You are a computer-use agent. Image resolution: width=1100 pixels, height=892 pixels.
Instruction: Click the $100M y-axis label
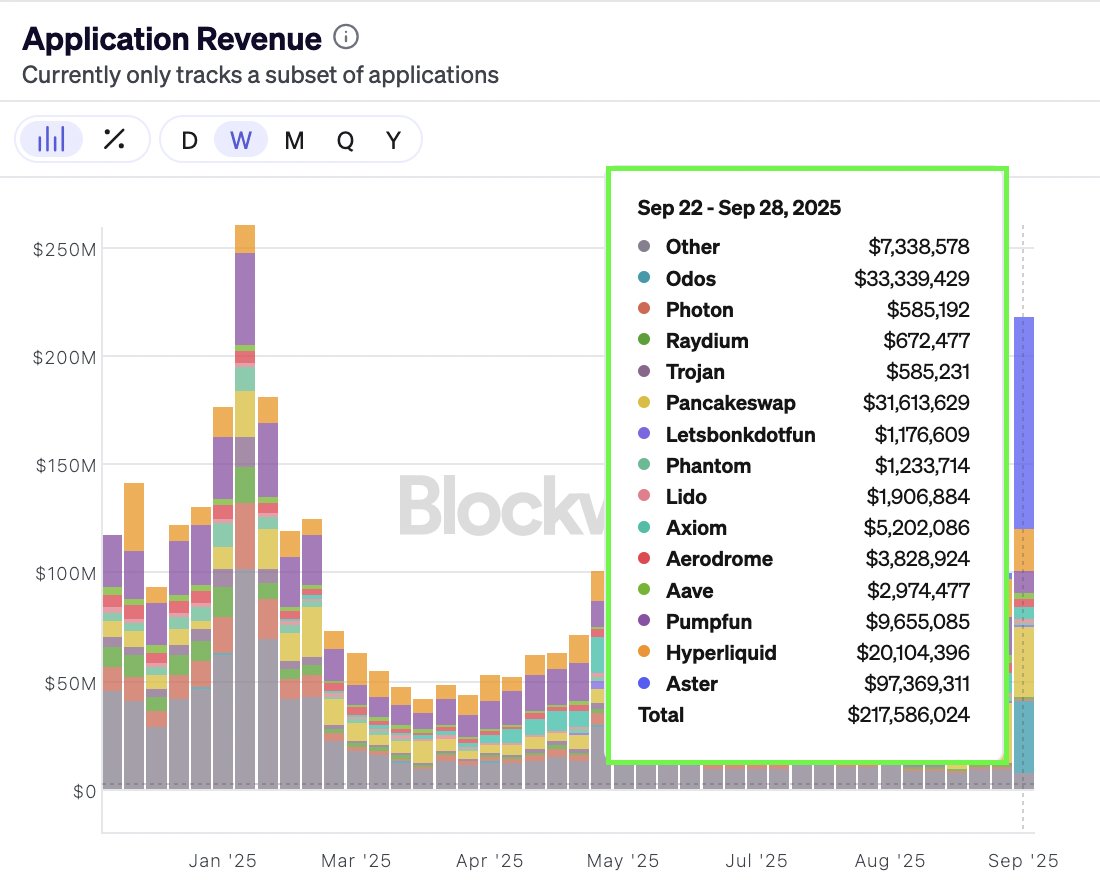pyautogui.click(x=66, y=574)
